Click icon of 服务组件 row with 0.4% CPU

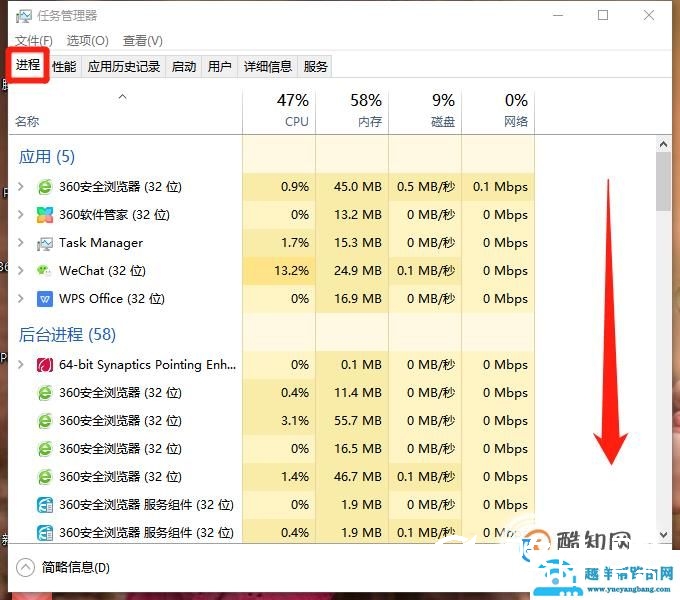coord(45,533)
